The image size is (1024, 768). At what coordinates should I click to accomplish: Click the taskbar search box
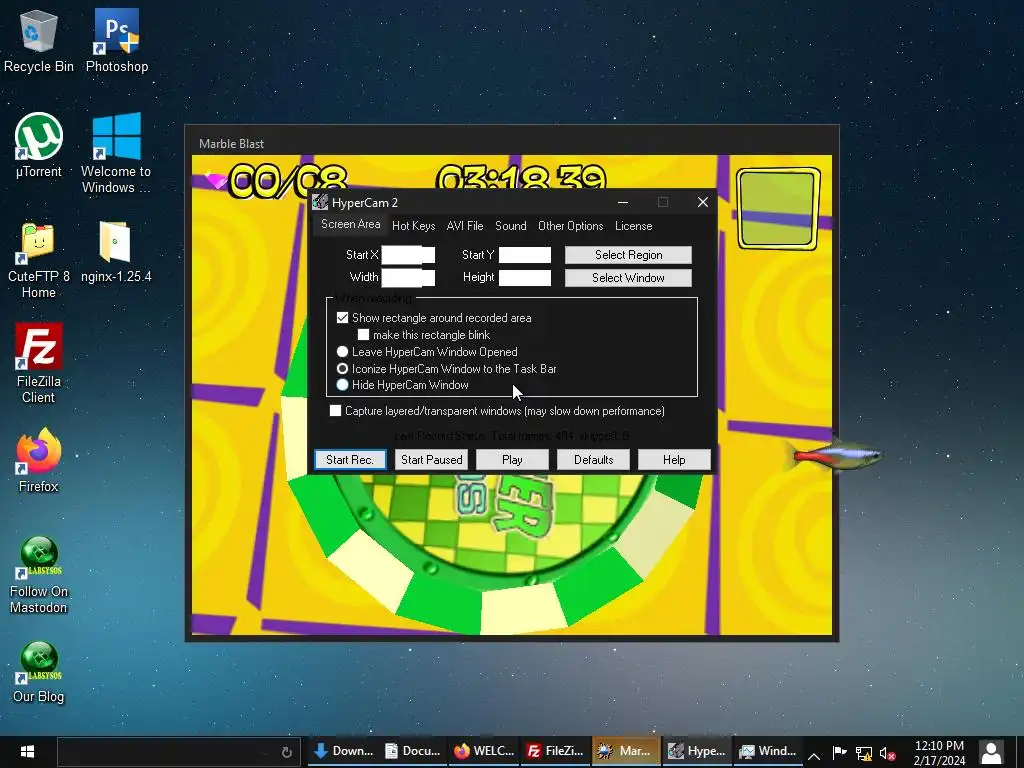pyautogui.click(x=179, y=752)
